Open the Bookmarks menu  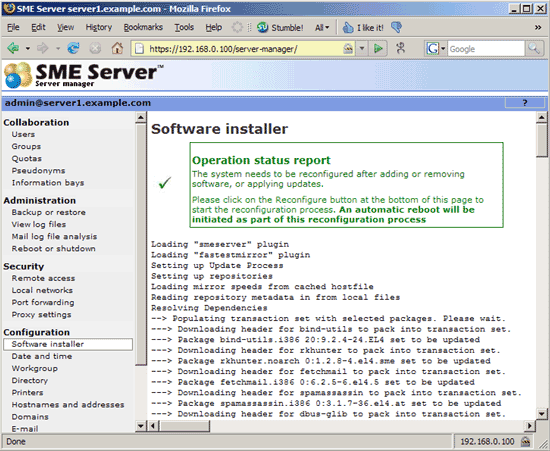click(x=143, y=27)
